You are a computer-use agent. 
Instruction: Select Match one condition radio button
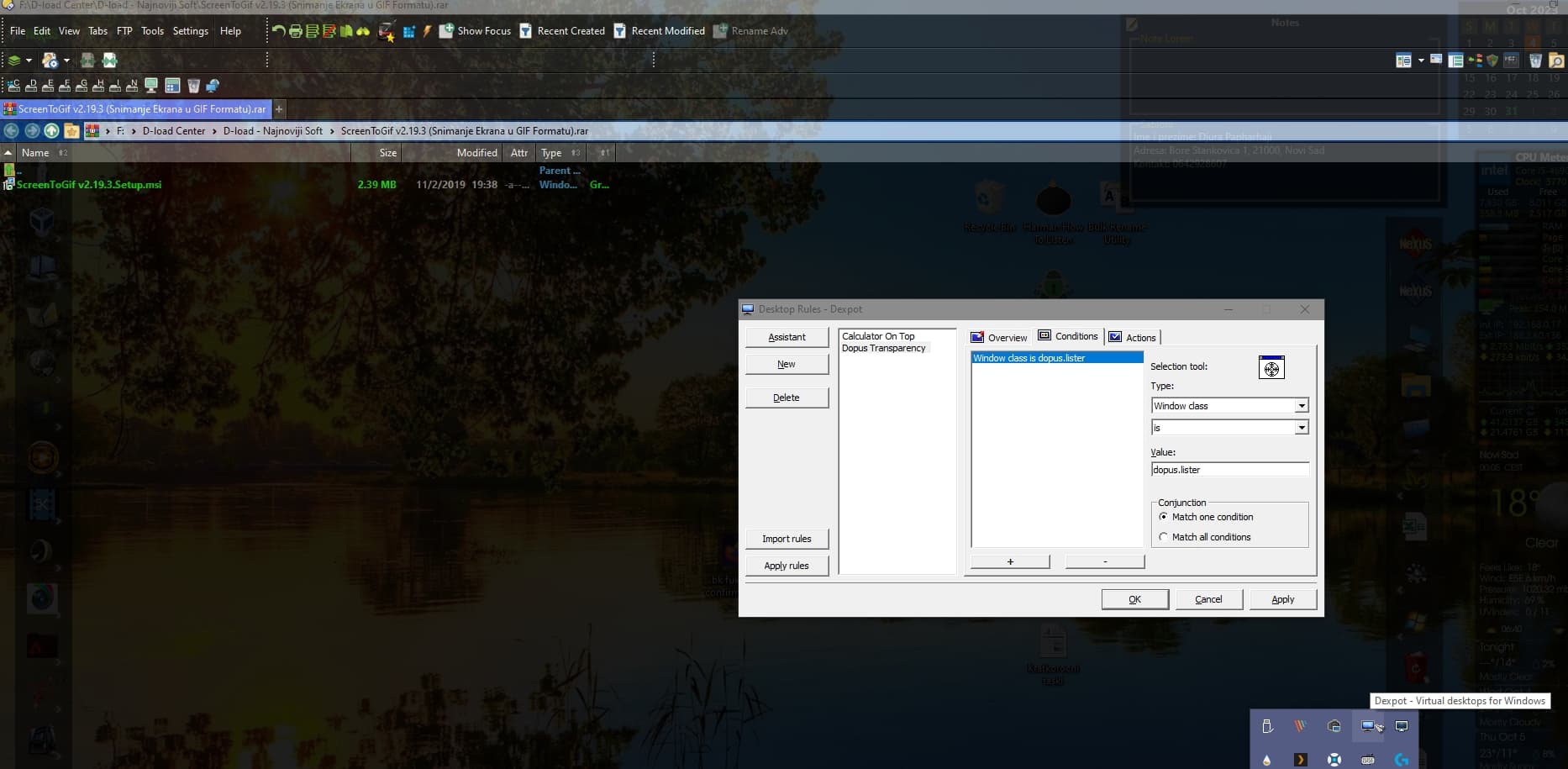(1163, 517)
